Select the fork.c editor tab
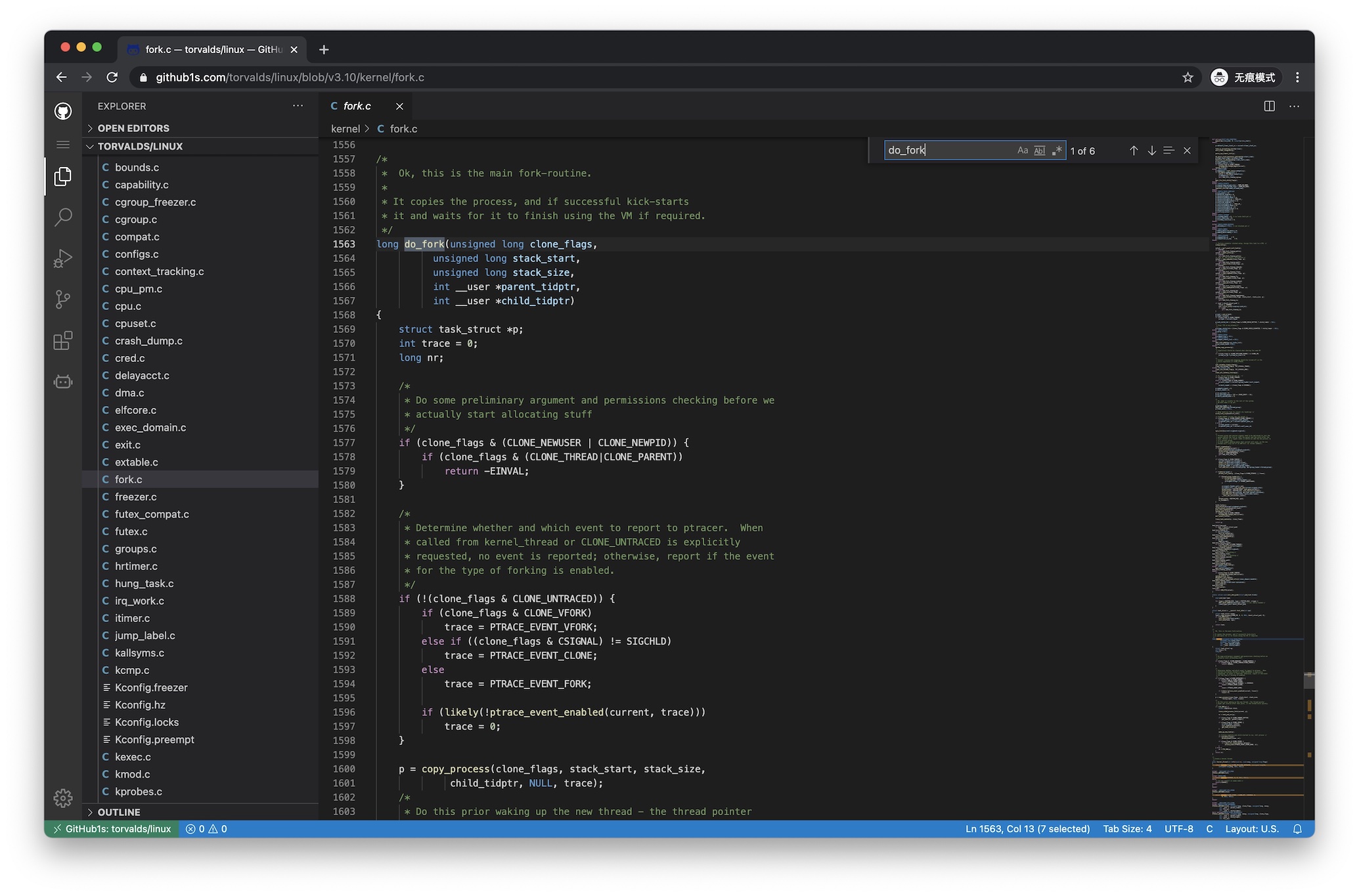Screen dimensions: 1359x896 click(357, 106)
